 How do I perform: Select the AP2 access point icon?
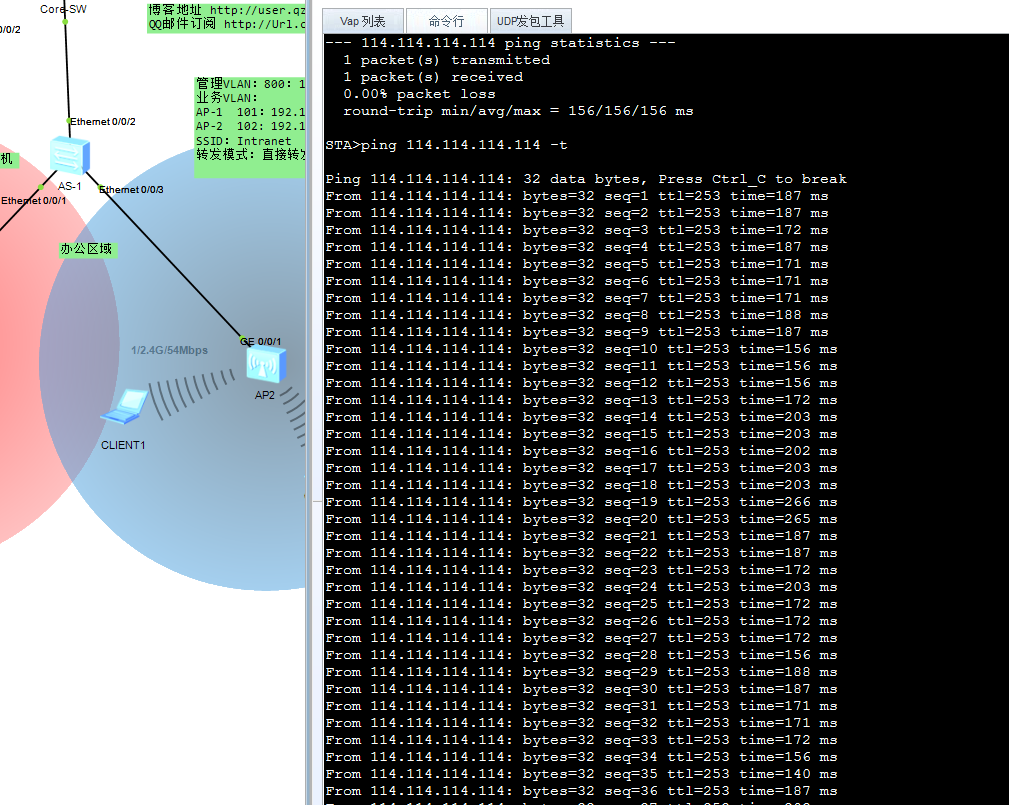coord(266,365)
